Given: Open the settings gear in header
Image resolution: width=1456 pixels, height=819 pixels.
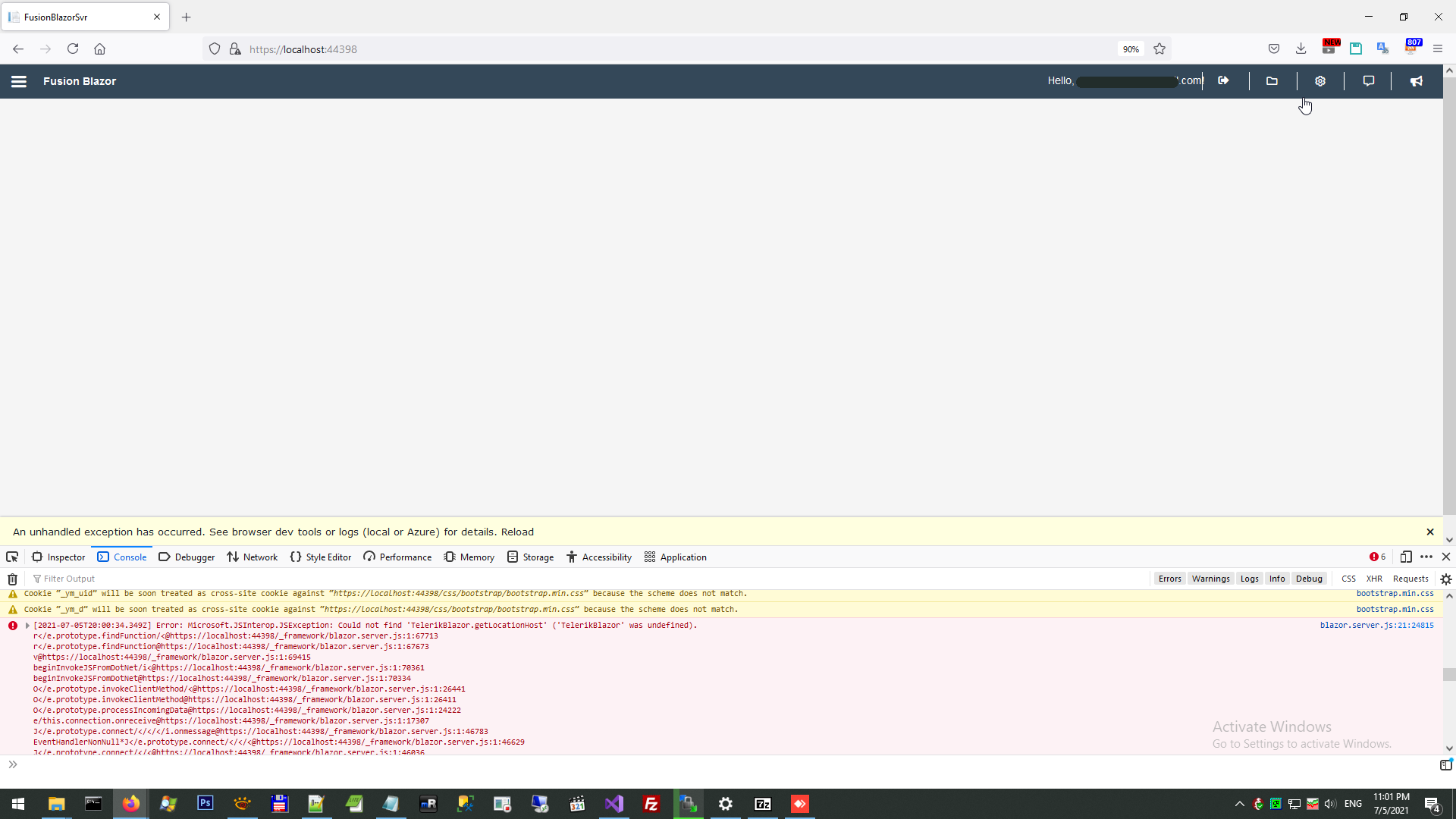Looking at the screenshot, I should (1320, 81).
